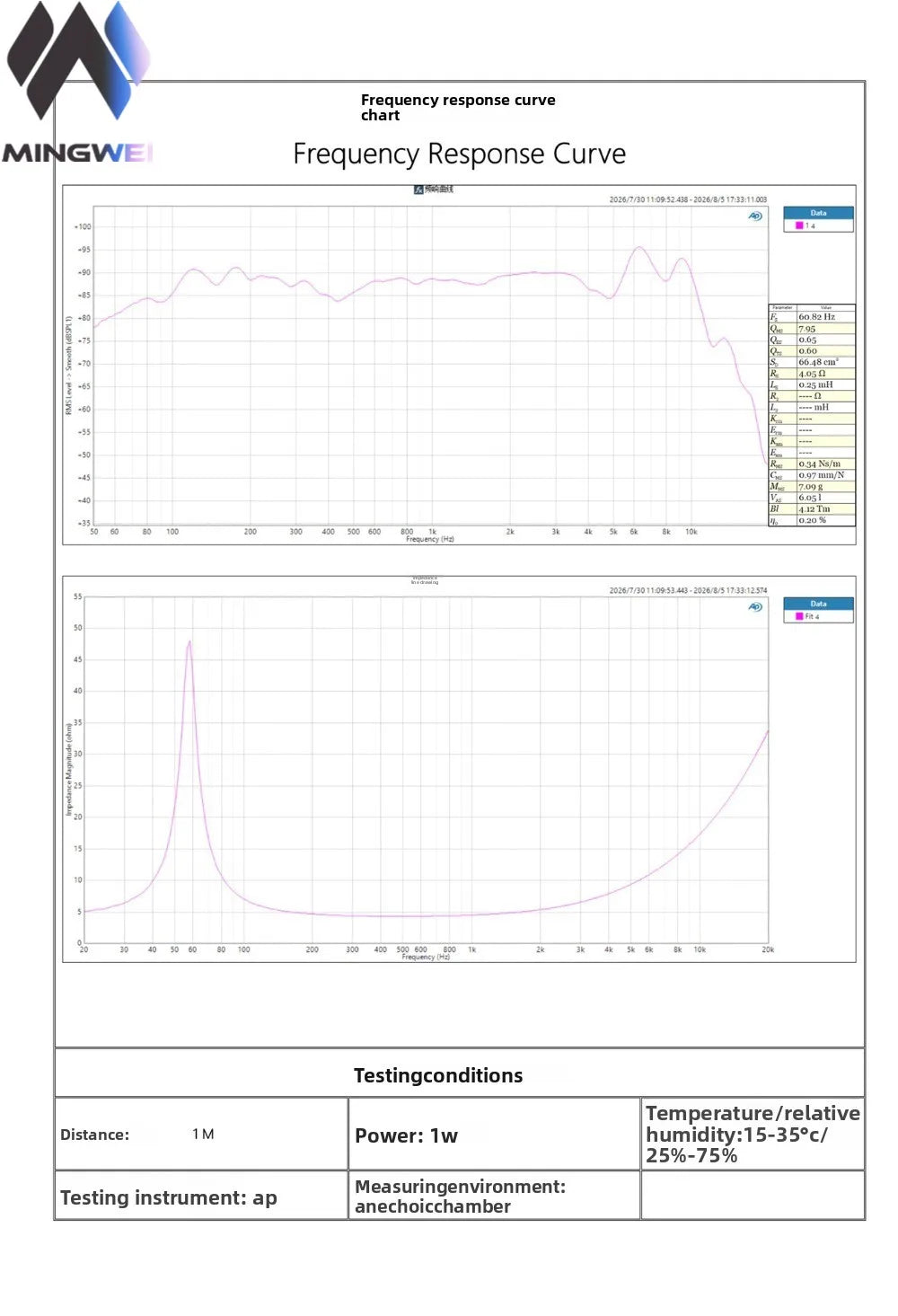
Task: Select the "0.20 %" value in the parameter table
Action: (813, 520)
